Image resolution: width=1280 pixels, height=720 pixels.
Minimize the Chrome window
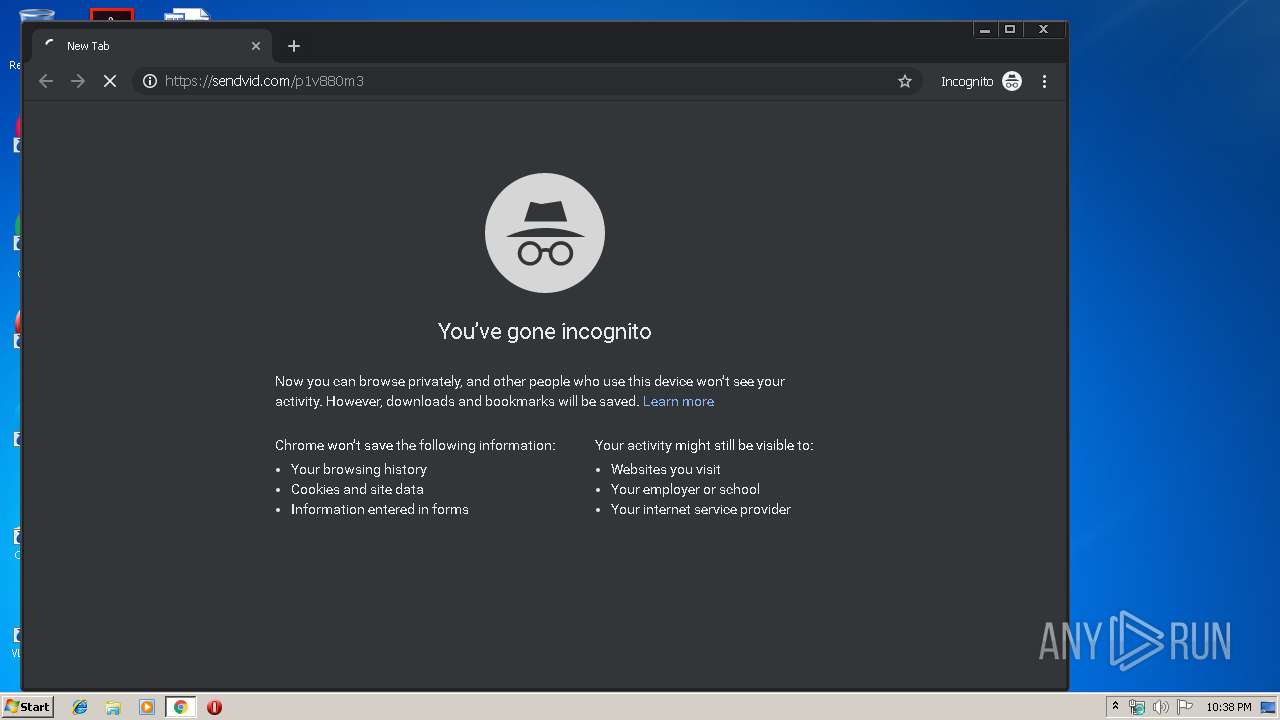(985, 30)
